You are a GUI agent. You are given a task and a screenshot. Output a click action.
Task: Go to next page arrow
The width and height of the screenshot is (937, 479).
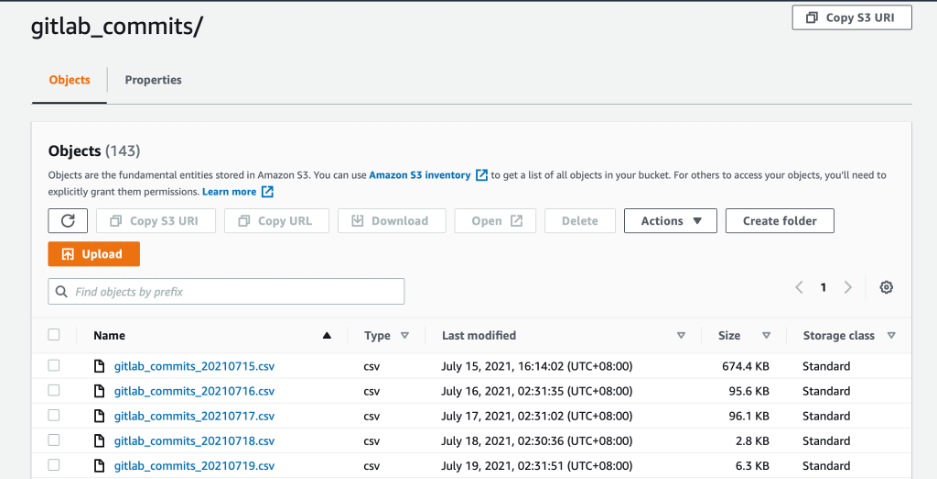pyautogui.click(x=848, y=288)
